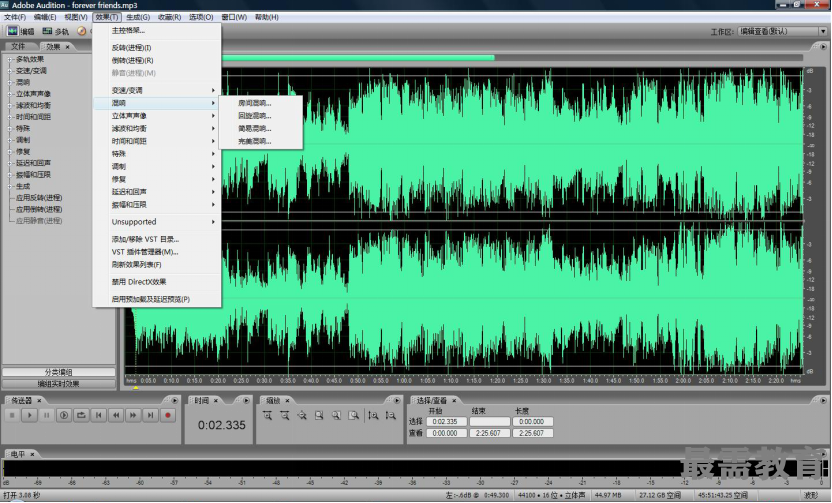Toggle the 编组实时效果 button

coord(58,384)
